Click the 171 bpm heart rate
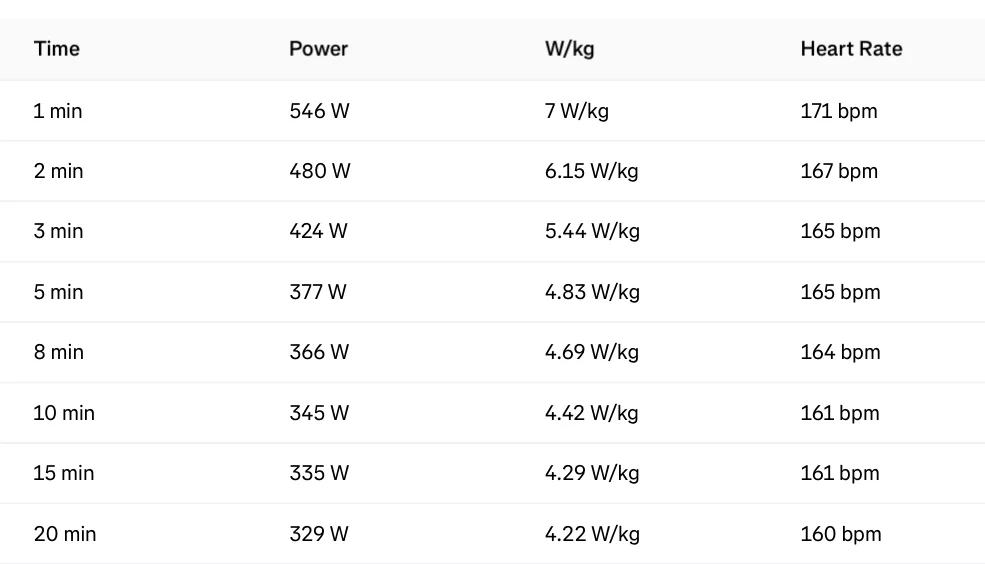 pos(839,111)
